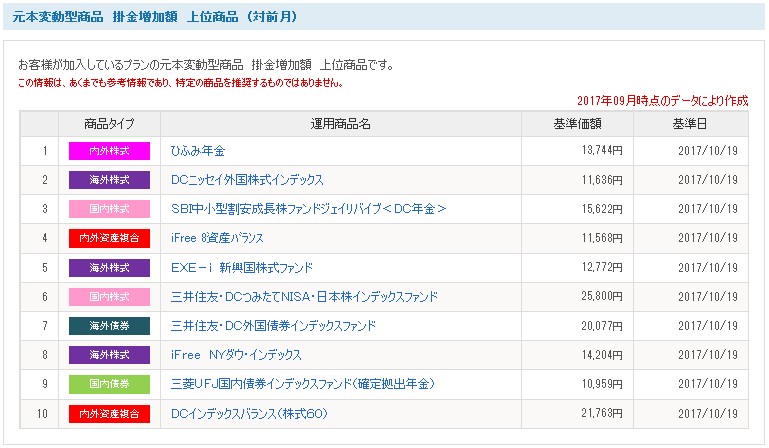Click the red disclaimer text この情報は
The width and height of the screenshot is (769, 448).
pos(180,82)
